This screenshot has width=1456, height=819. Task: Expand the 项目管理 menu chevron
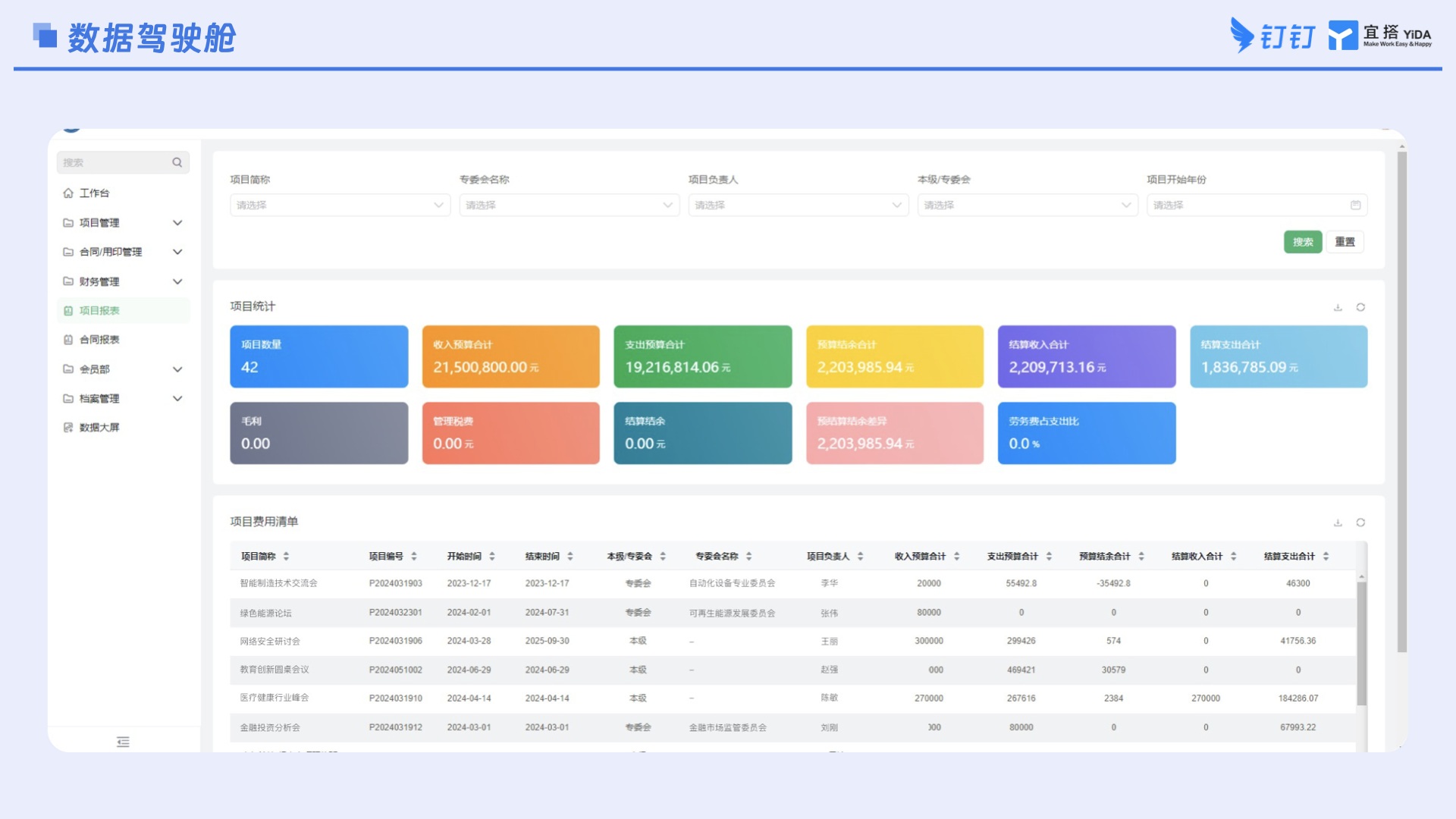point(177,222)
